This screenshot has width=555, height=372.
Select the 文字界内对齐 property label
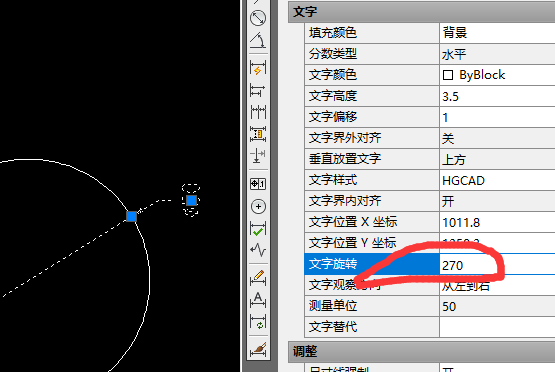tap(345, 201)
